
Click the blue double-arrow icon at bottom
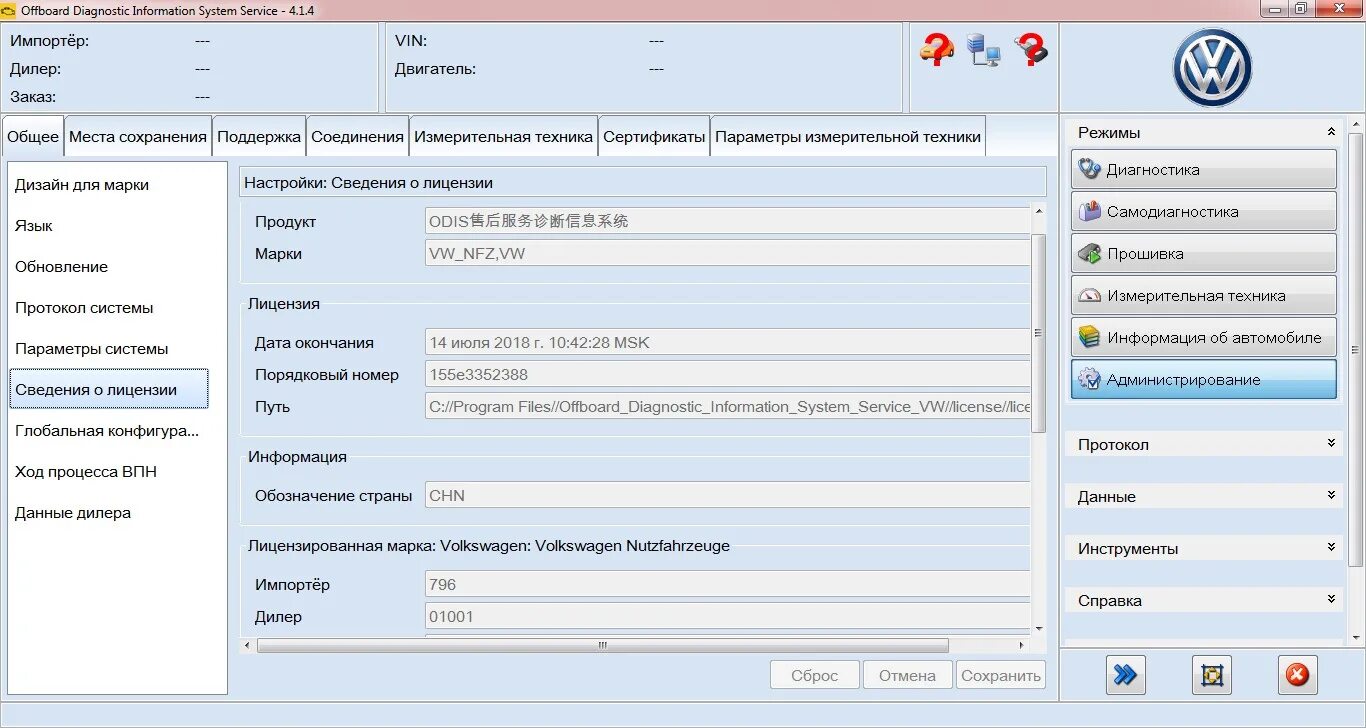pyautogui.click(x=1125, y=675)
